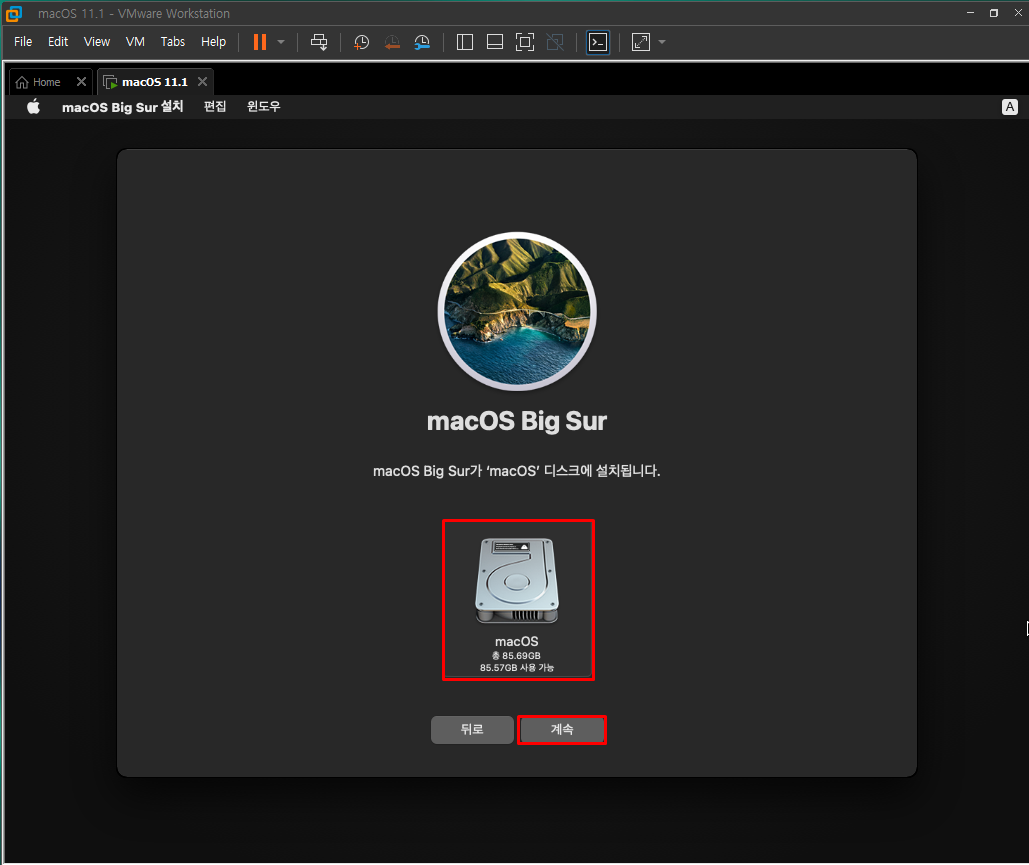Send Ctrl+Alt+Del to the VM
The image size is (1029, 865).
click(319, 42)
